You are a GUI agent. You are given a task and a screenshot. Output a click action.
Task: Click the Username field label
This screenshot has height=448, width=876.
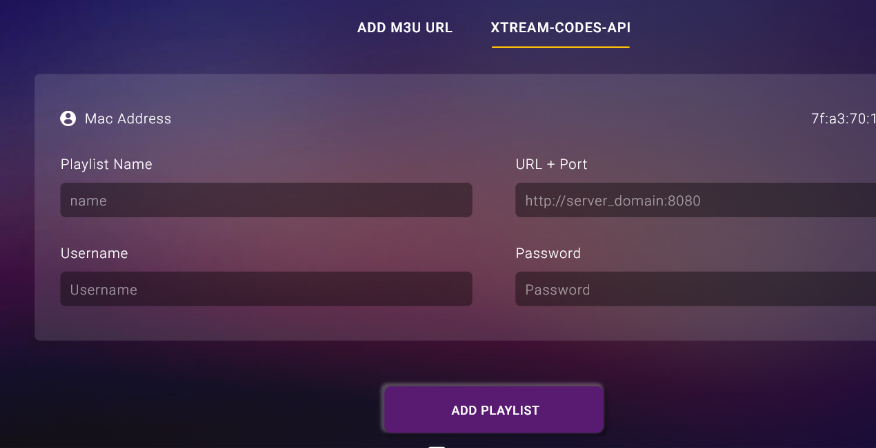pyautogui.click(x=94, y=253)
